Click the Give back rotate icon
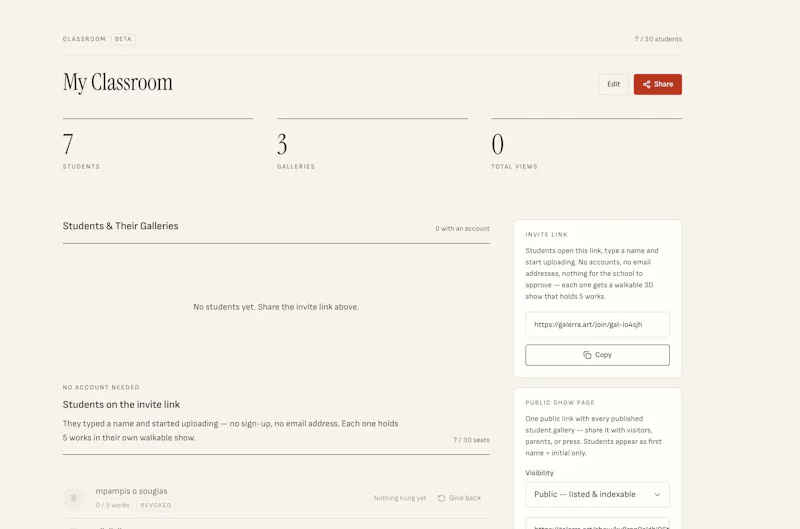800x529 pixels. (x=441, y=498)
